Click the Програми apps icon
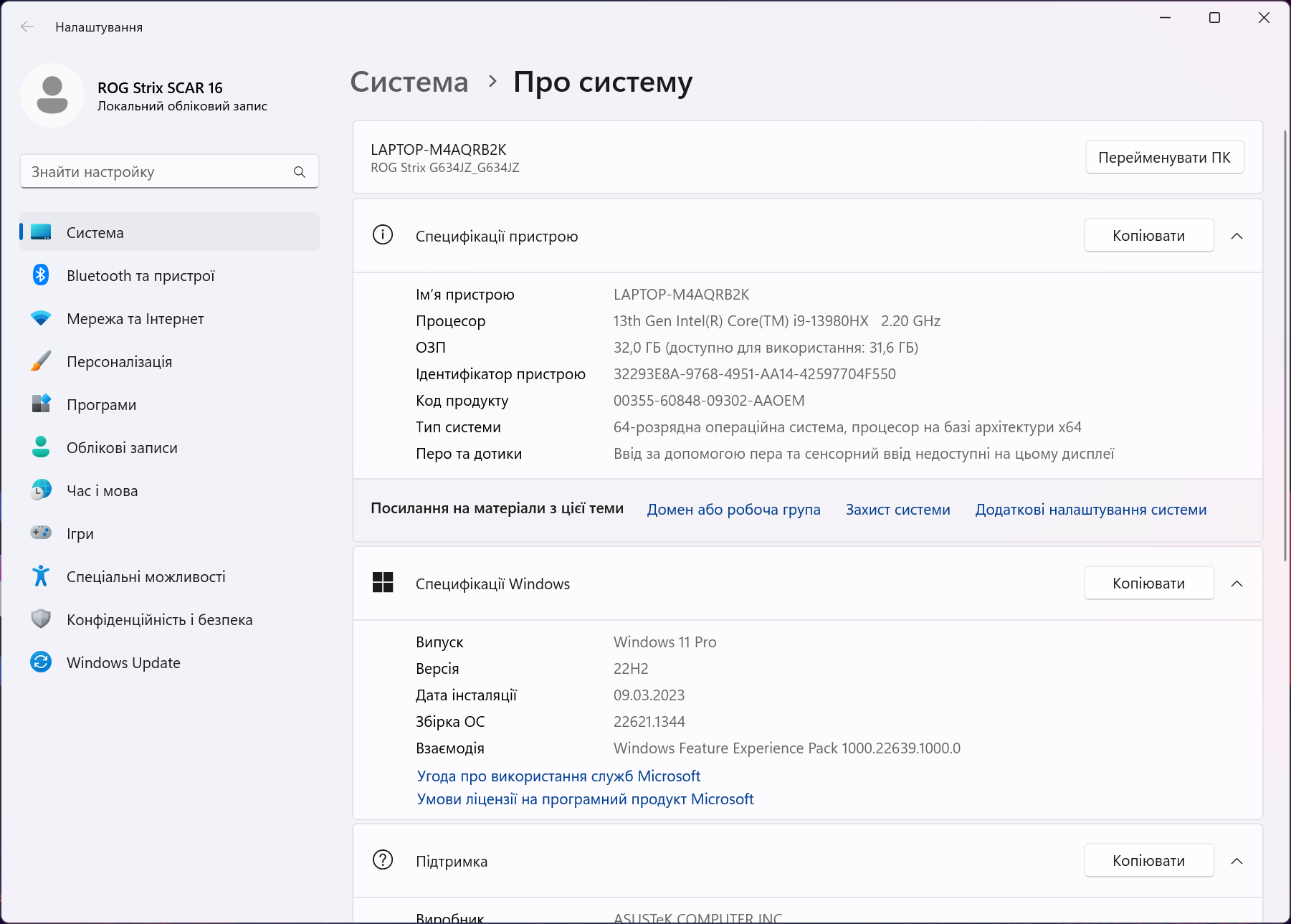Viewport: 1291px width, 924px height. 41,404
